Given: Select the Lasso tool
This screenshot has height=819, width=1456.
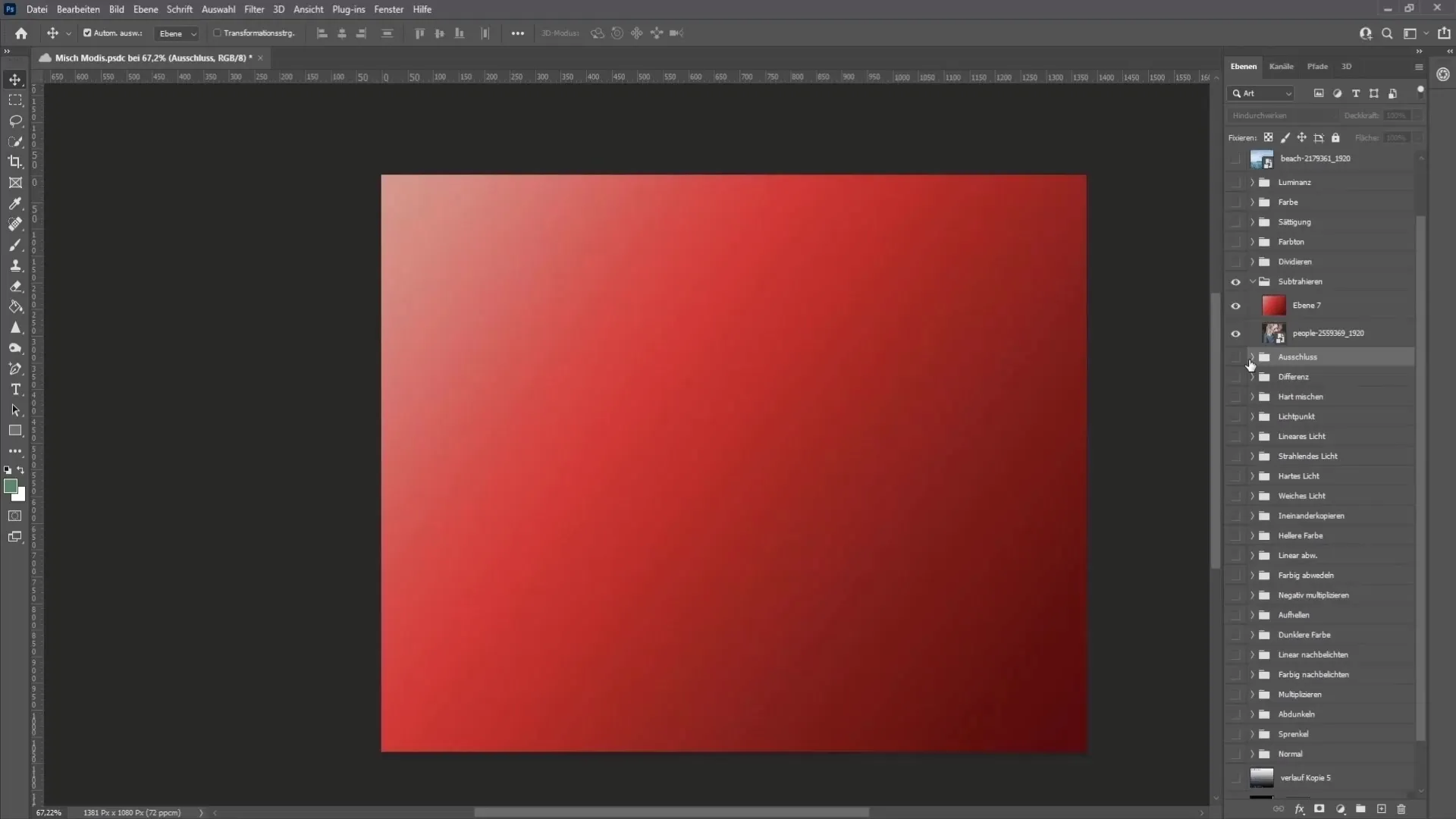Looking at the screenshot, I should [15, 121].
